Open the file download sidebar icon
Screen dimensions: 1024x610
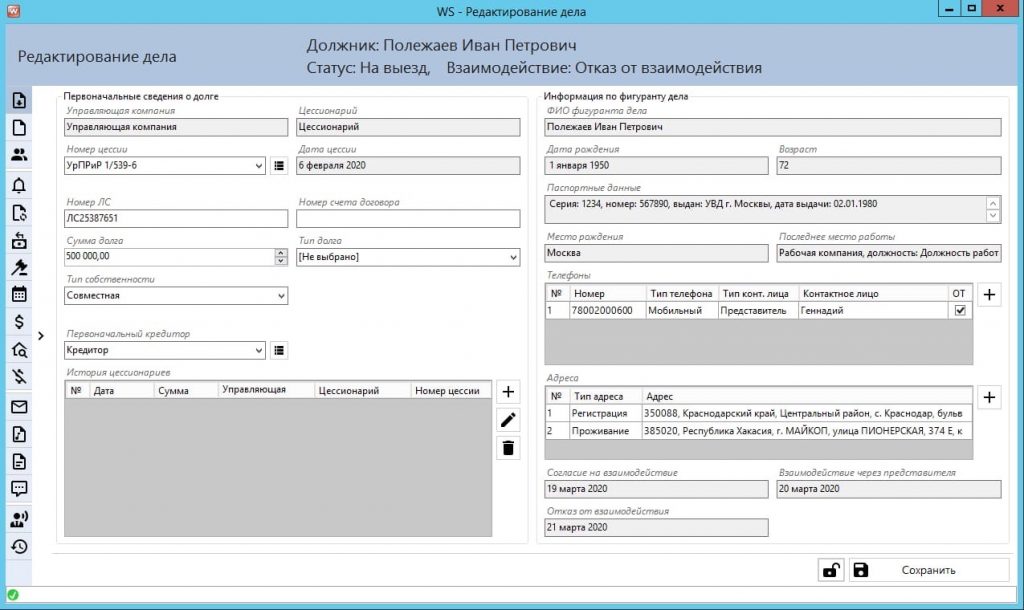click(19, 101)
